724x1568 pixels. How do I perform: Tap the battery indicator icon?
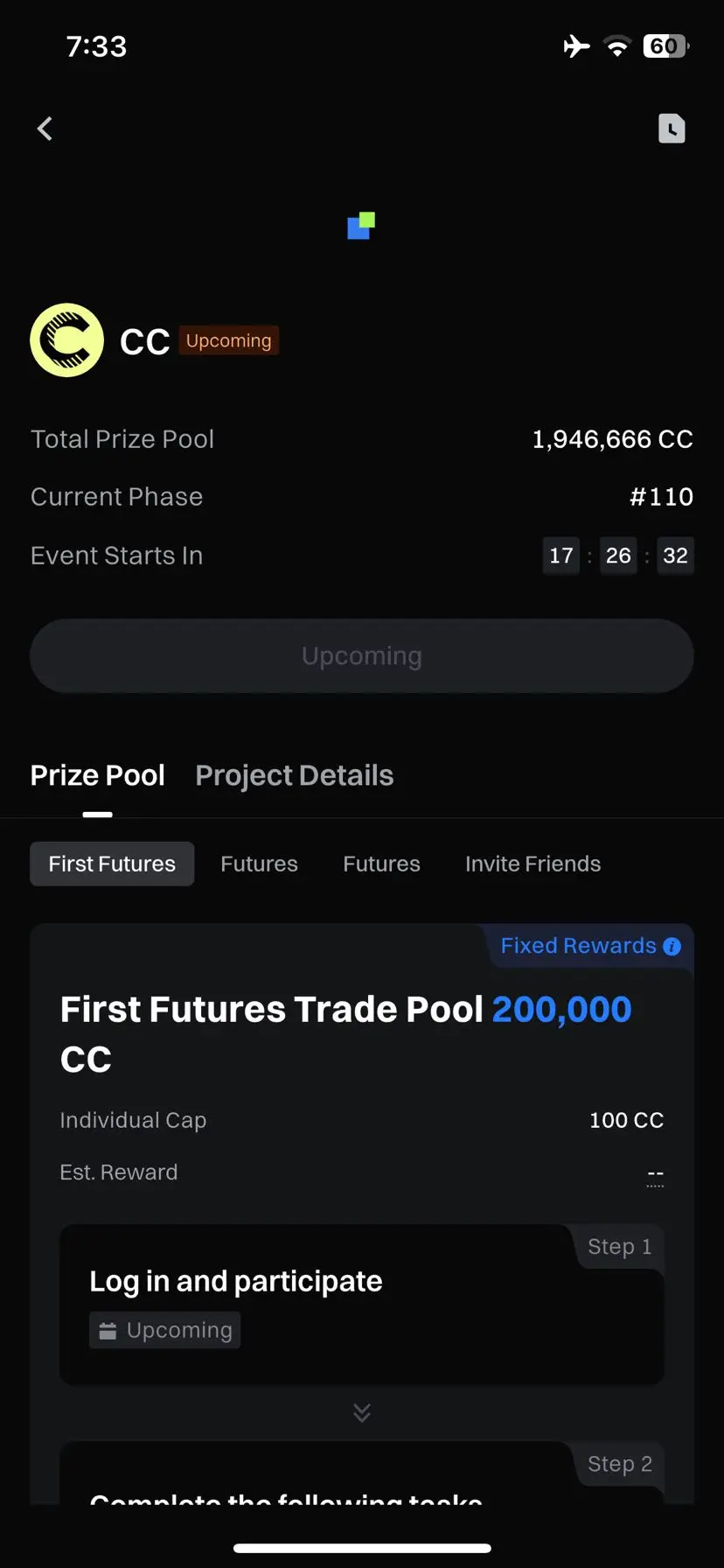(x=666, y=45)
